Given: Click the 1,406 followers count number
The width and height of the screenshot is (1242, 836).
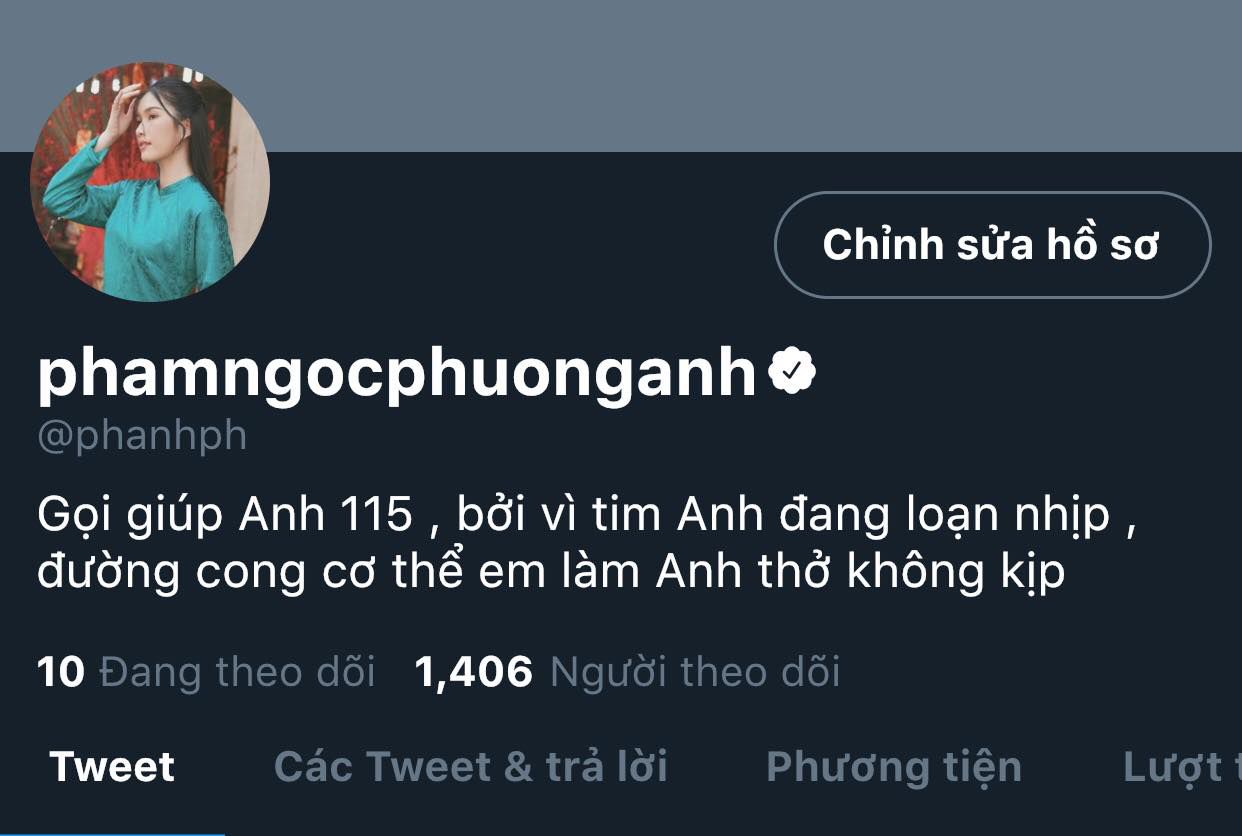Looking at the screenshot, I should (x=474, y=673).
